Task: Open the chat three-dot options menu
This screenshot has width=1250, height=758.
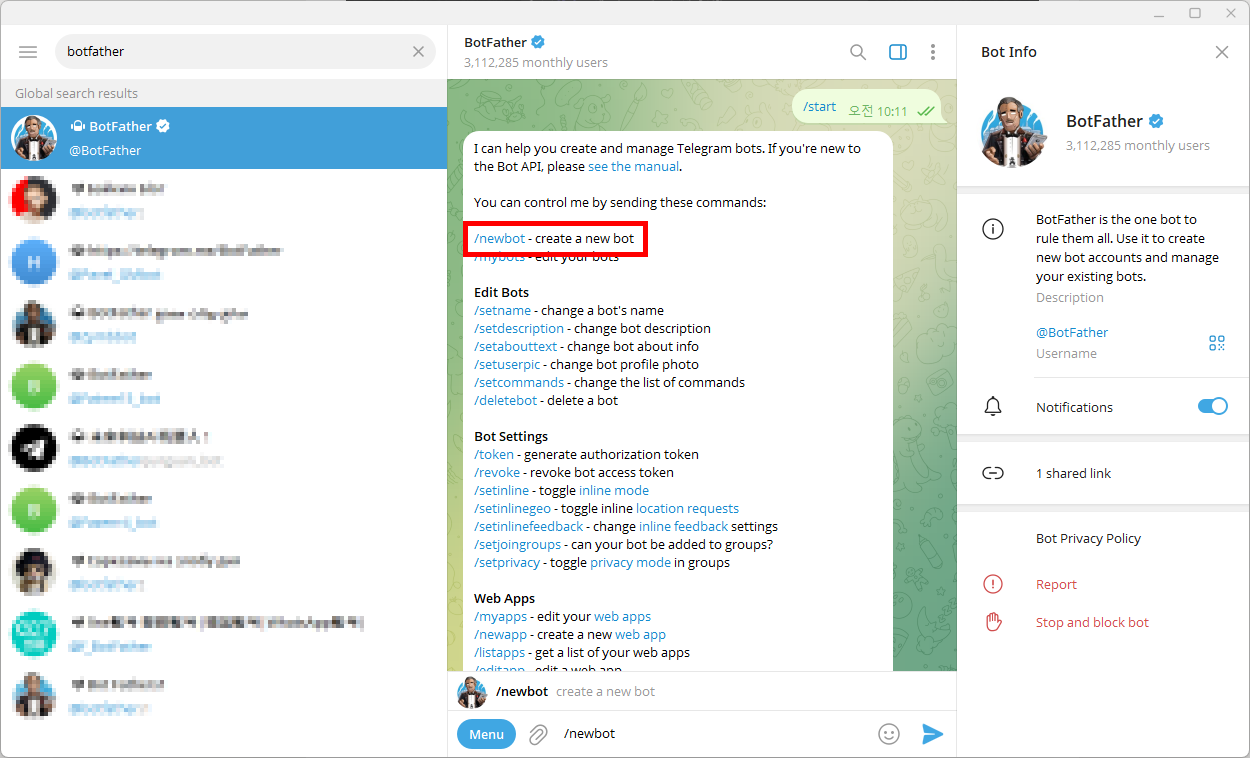Action: [x=933, y=52]
